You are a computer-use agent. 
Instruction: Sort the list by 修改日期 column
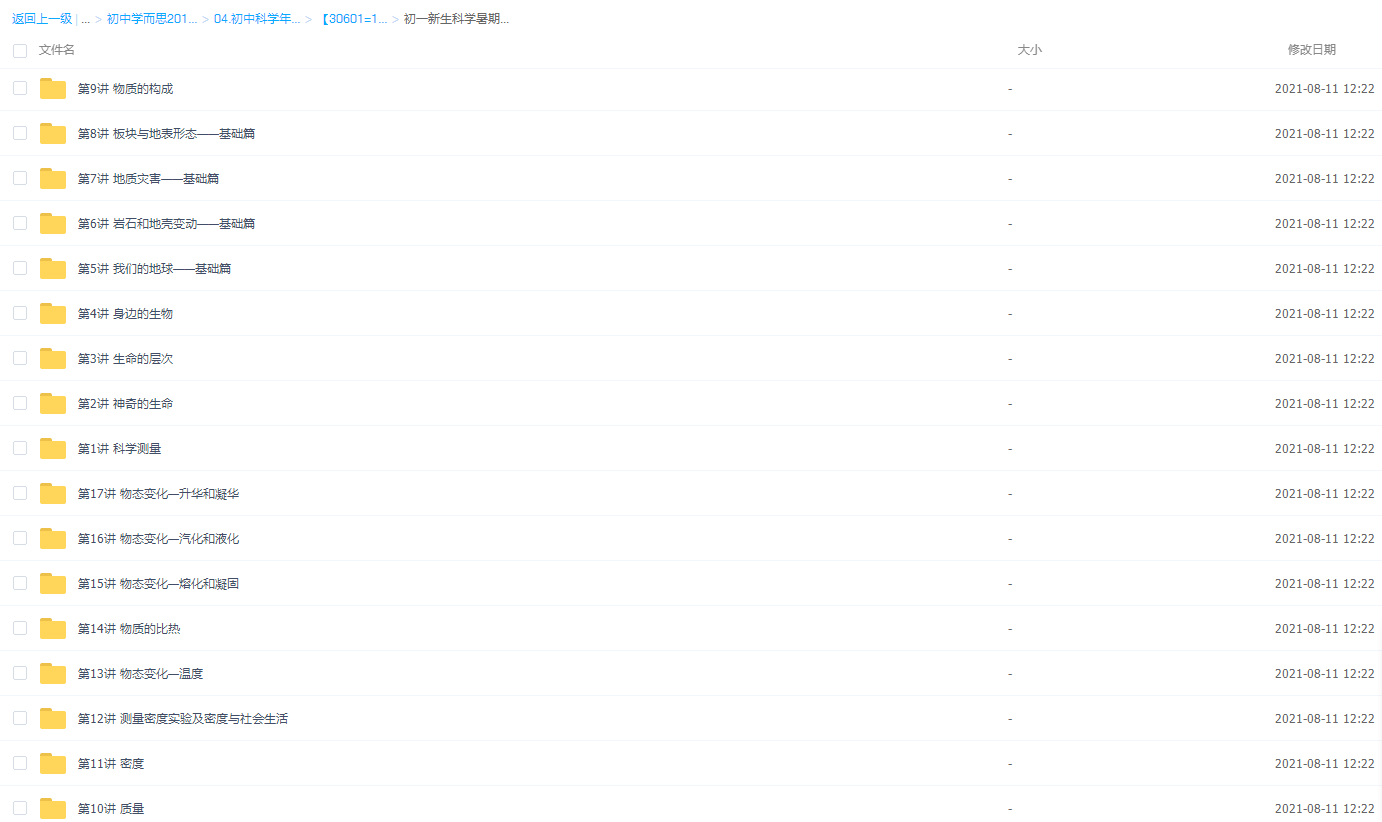tap(1311, 50)
